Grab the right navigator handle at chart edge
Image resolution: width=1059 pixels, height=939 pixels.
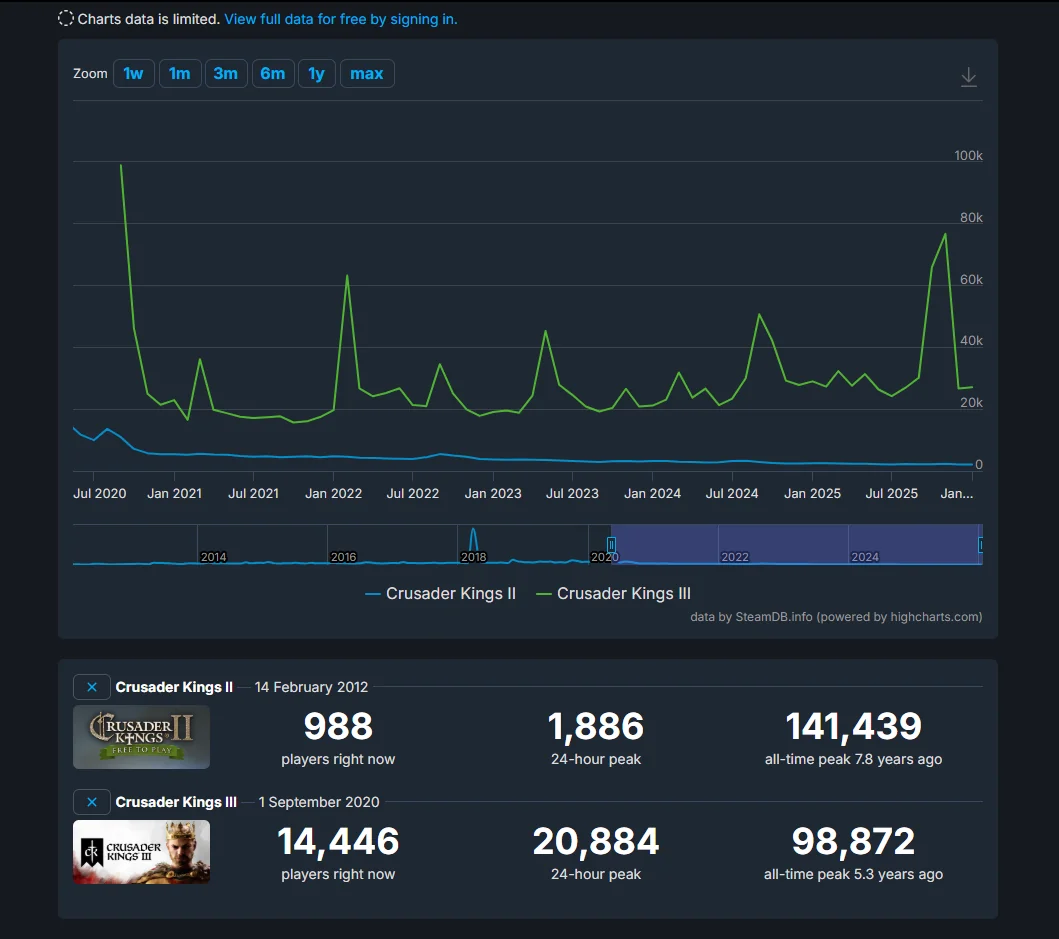tap(981, 544)
